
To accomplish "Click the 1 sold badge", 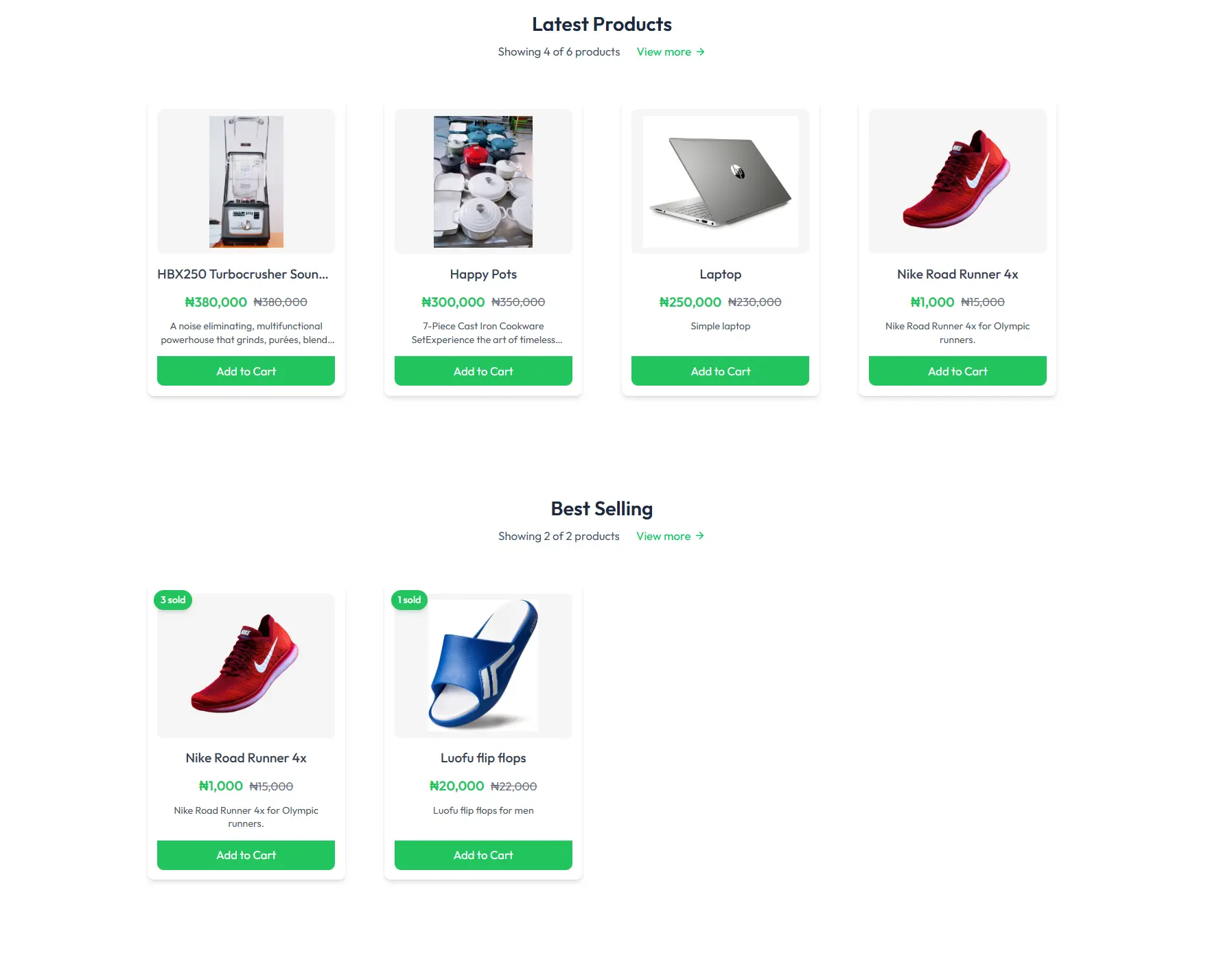I will point(409,600).
